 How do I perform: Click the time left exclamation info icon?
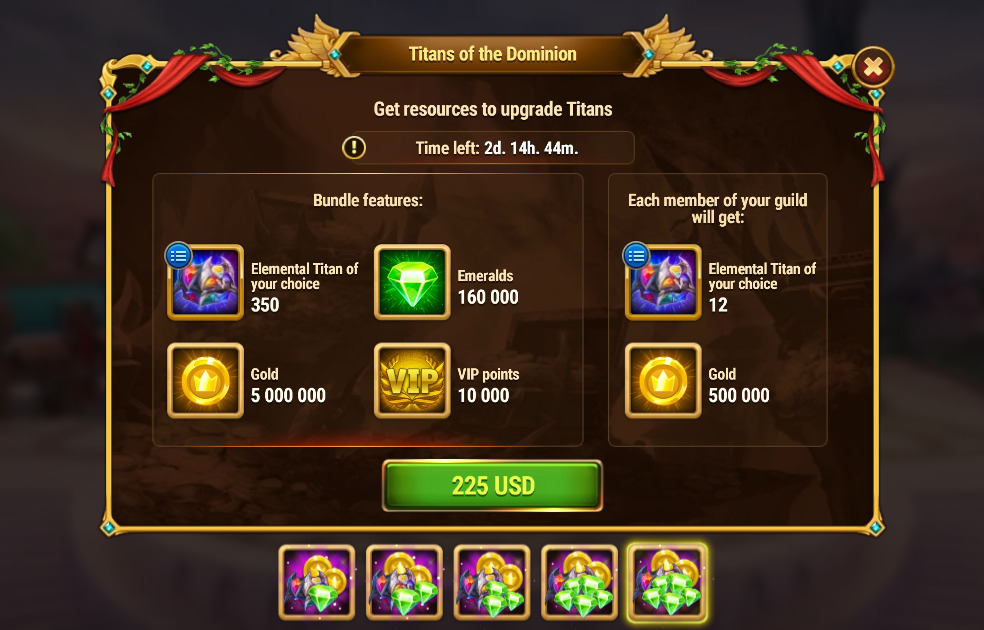pyautogui.click(x=354, y=148)
